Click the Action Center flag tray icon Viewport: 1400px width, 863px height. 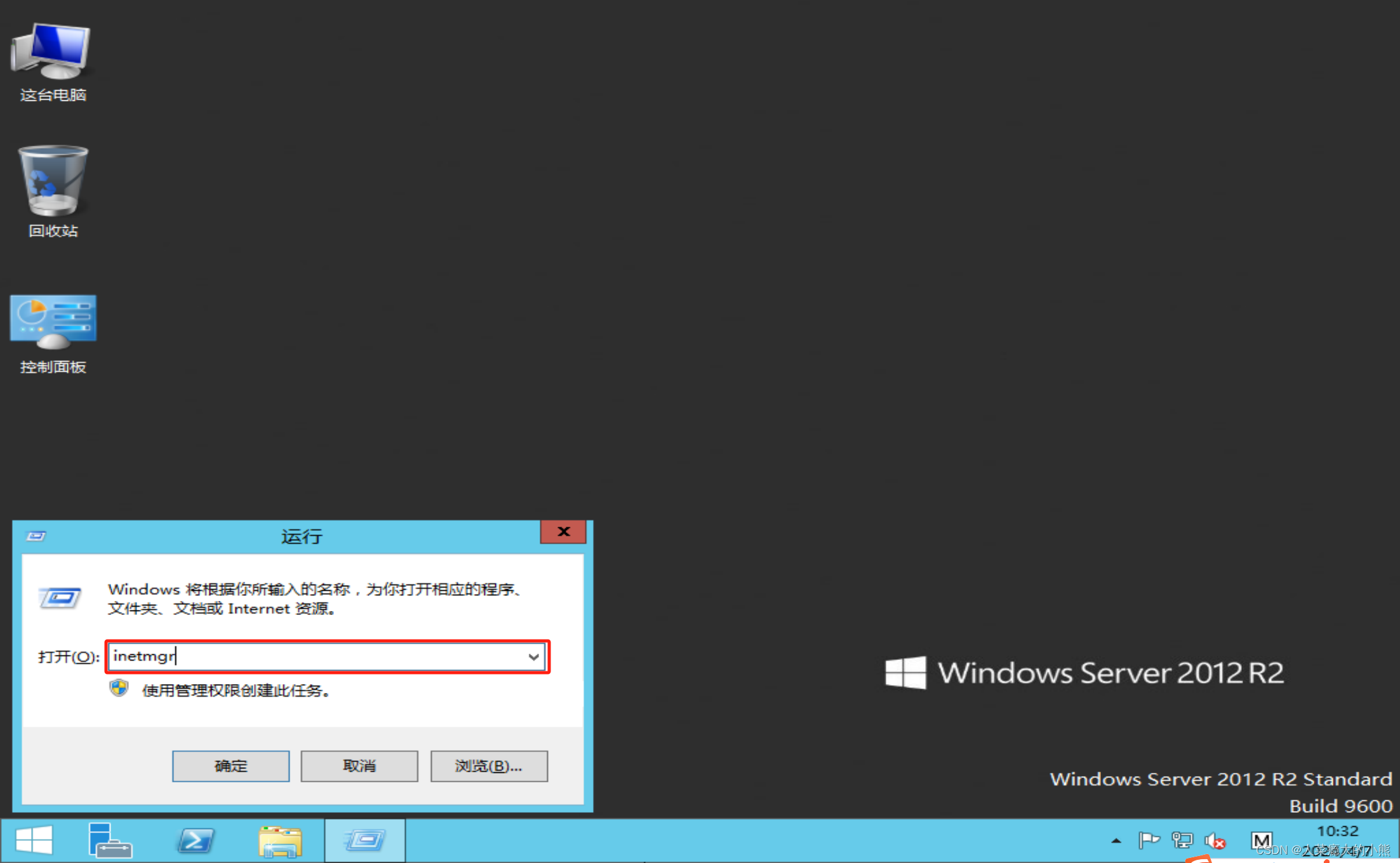click(x=1149, y=841)
